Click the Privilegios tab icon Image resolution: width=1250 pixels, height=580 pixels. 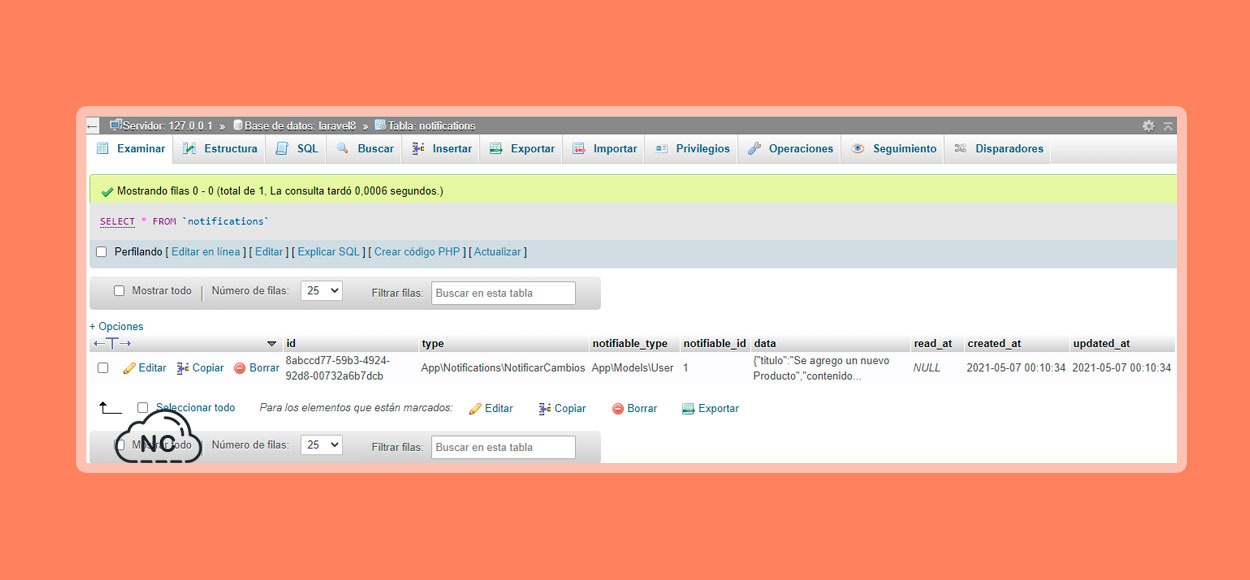(661, 149)
